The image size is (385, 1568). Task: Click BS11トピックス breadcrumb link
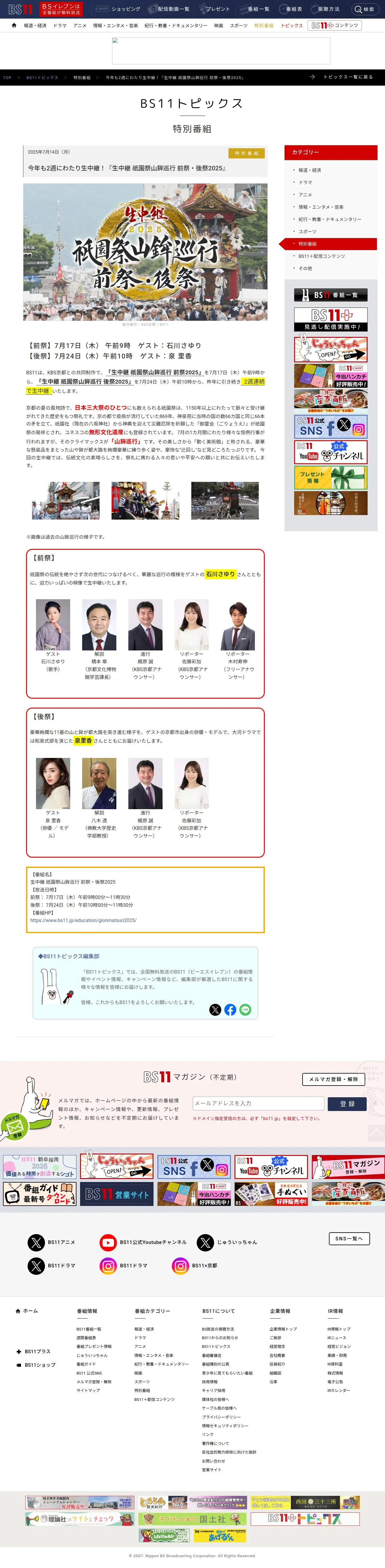42,78
